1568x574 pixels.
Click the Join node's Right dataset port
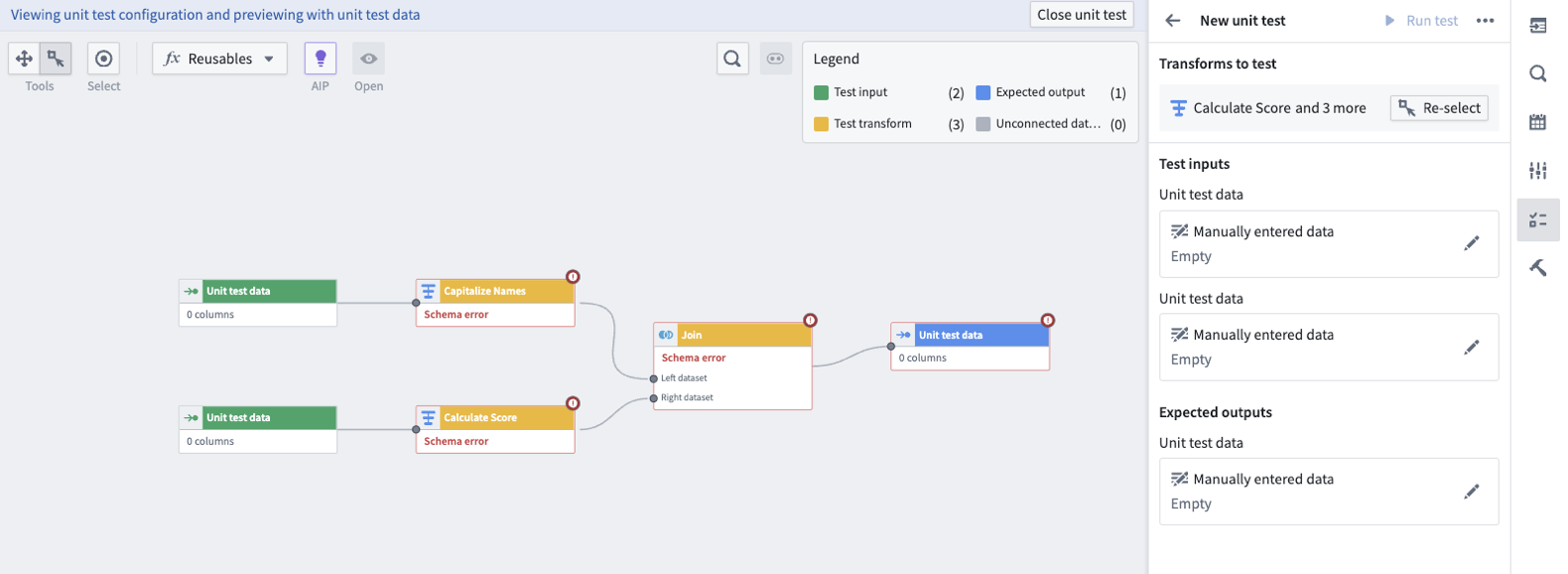[x=654, y=398]
